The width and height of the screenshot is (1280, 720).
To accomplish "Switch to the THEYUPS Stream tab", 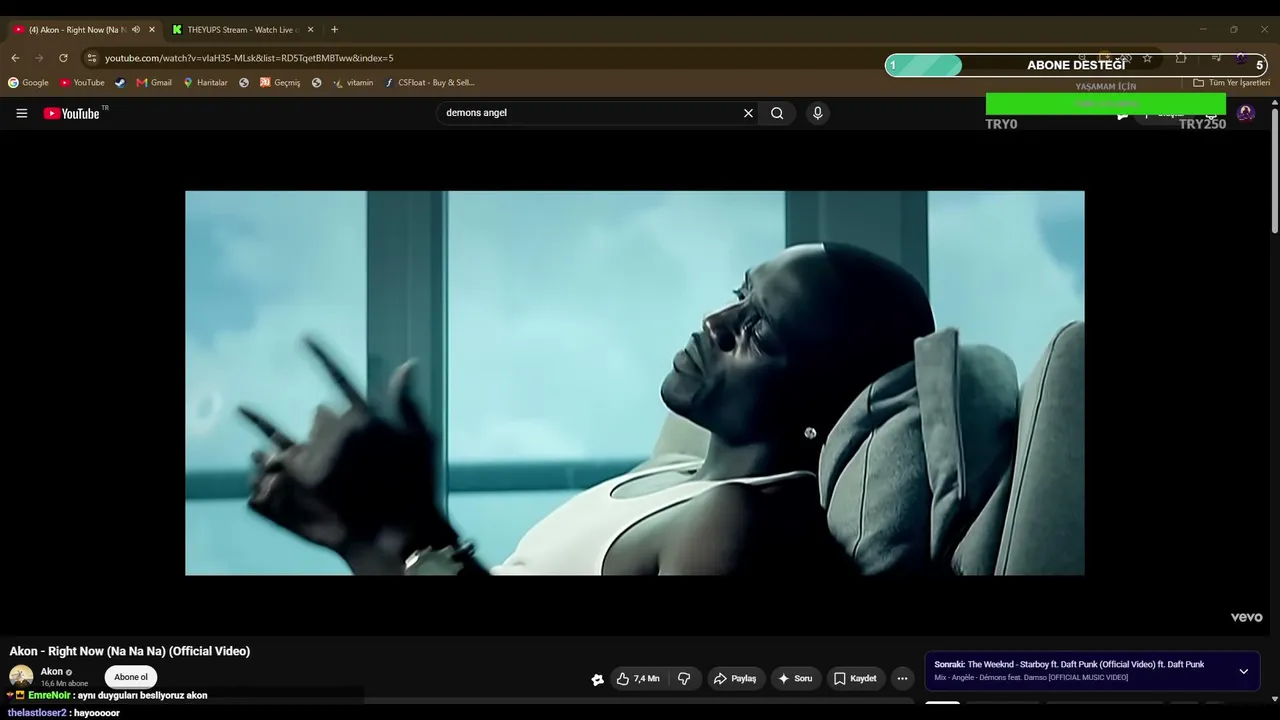I will [242, 30].
